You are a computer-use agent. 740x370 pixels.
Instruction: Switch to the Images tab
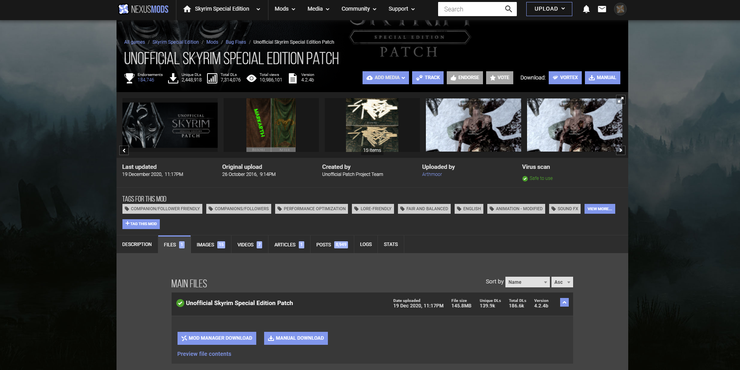[x=210, y=244]
